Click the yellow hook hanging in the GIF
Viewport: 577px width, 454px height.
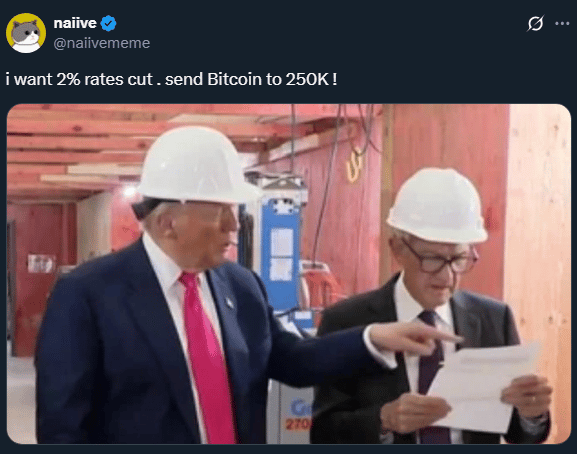(x=354, y=164)
